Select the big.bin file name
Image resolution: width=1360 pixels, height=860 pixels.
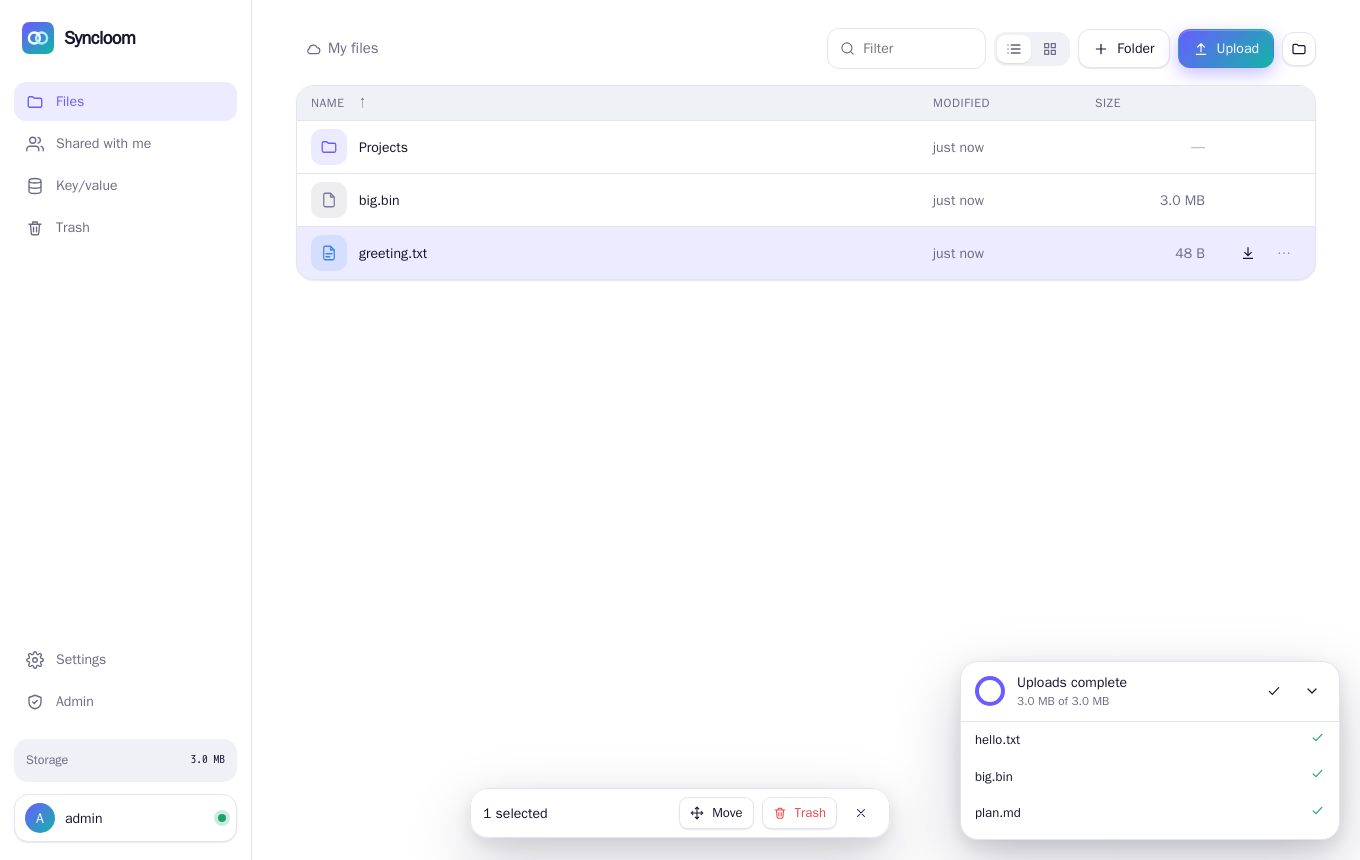click(x=379, y=201)
